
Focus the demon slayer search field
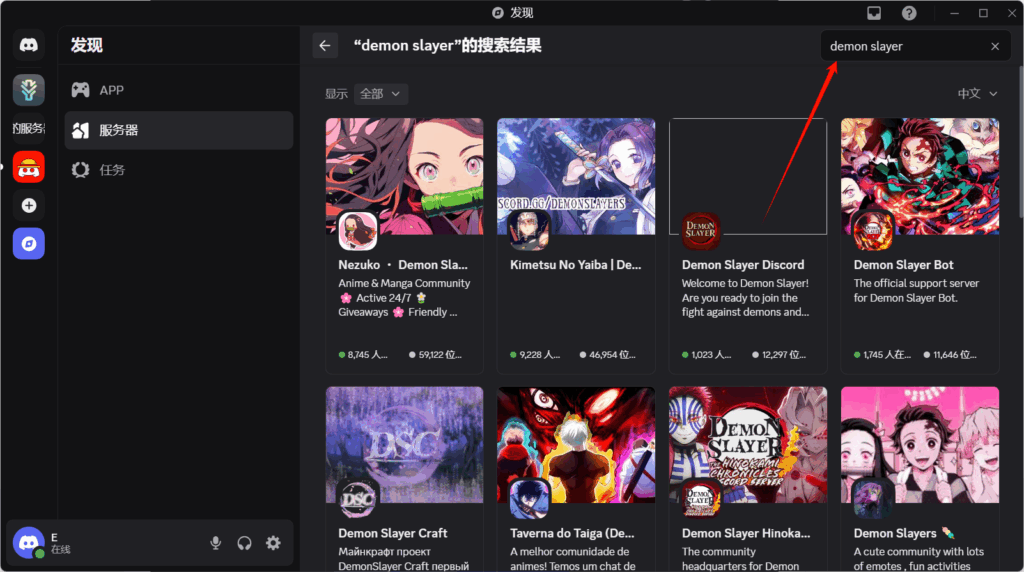click(x=916, y=46)
